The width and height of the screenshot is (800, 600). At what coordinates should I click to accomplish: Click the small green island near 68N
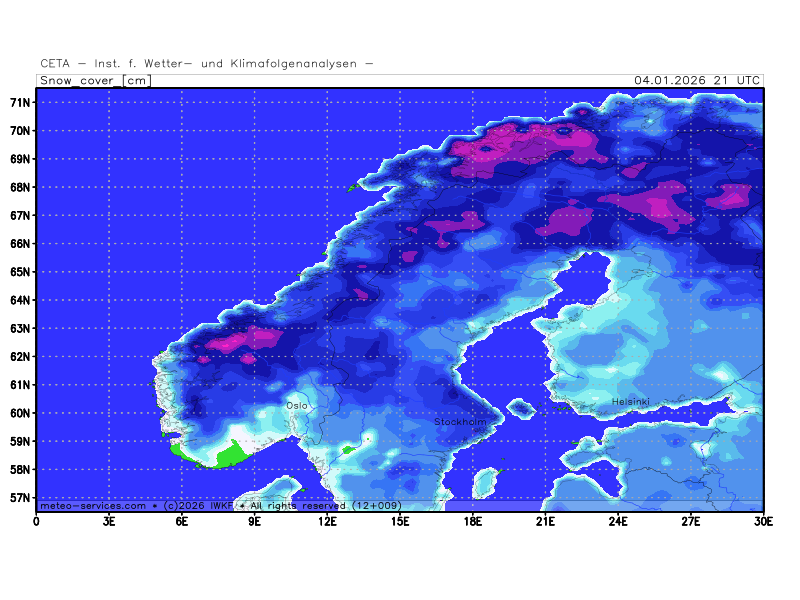tap(351, 187)
